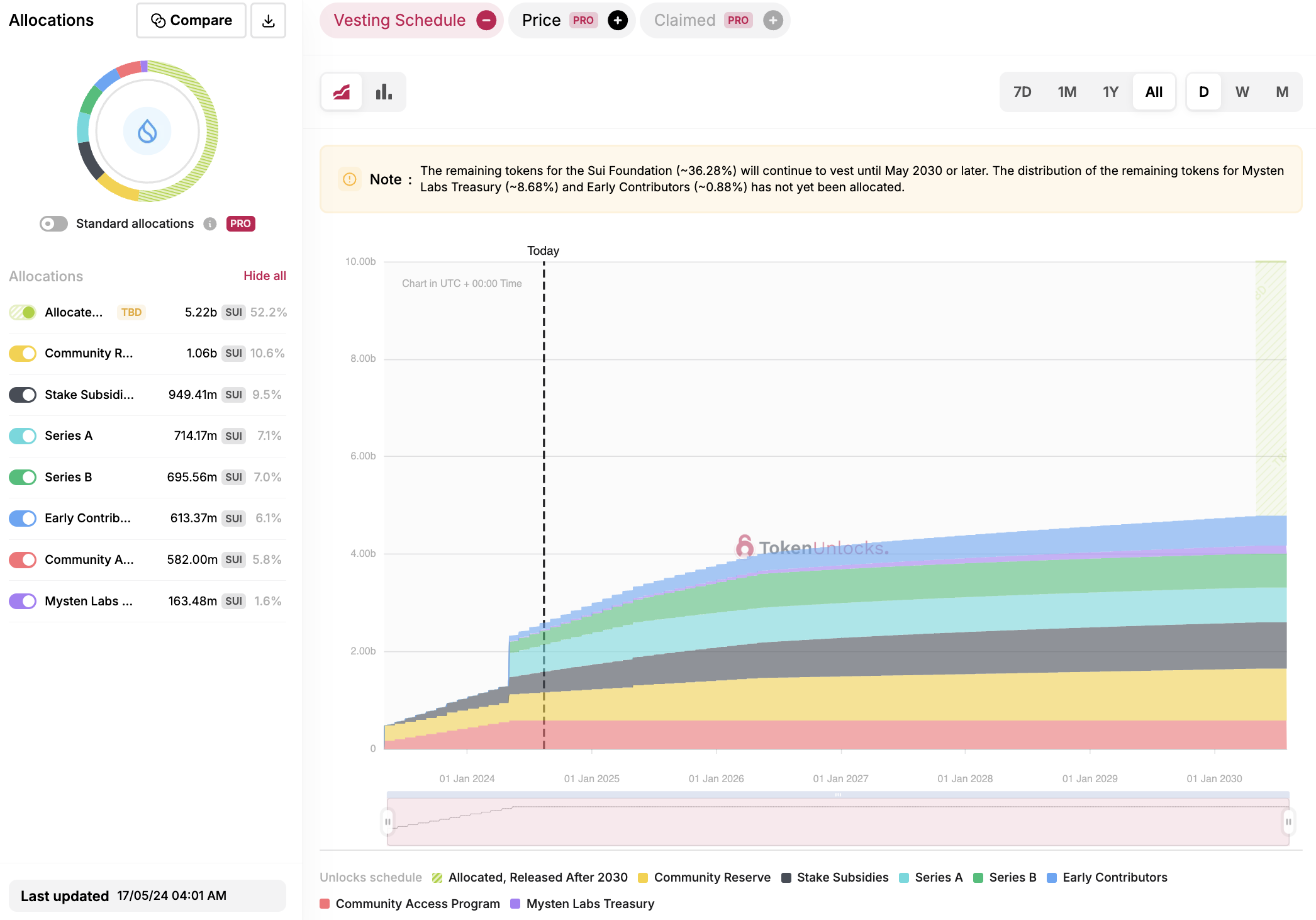Toggle the Allocated, Released After 2030 allocation
Viewport: 1316px width, 920px height.
click(23, 313)
